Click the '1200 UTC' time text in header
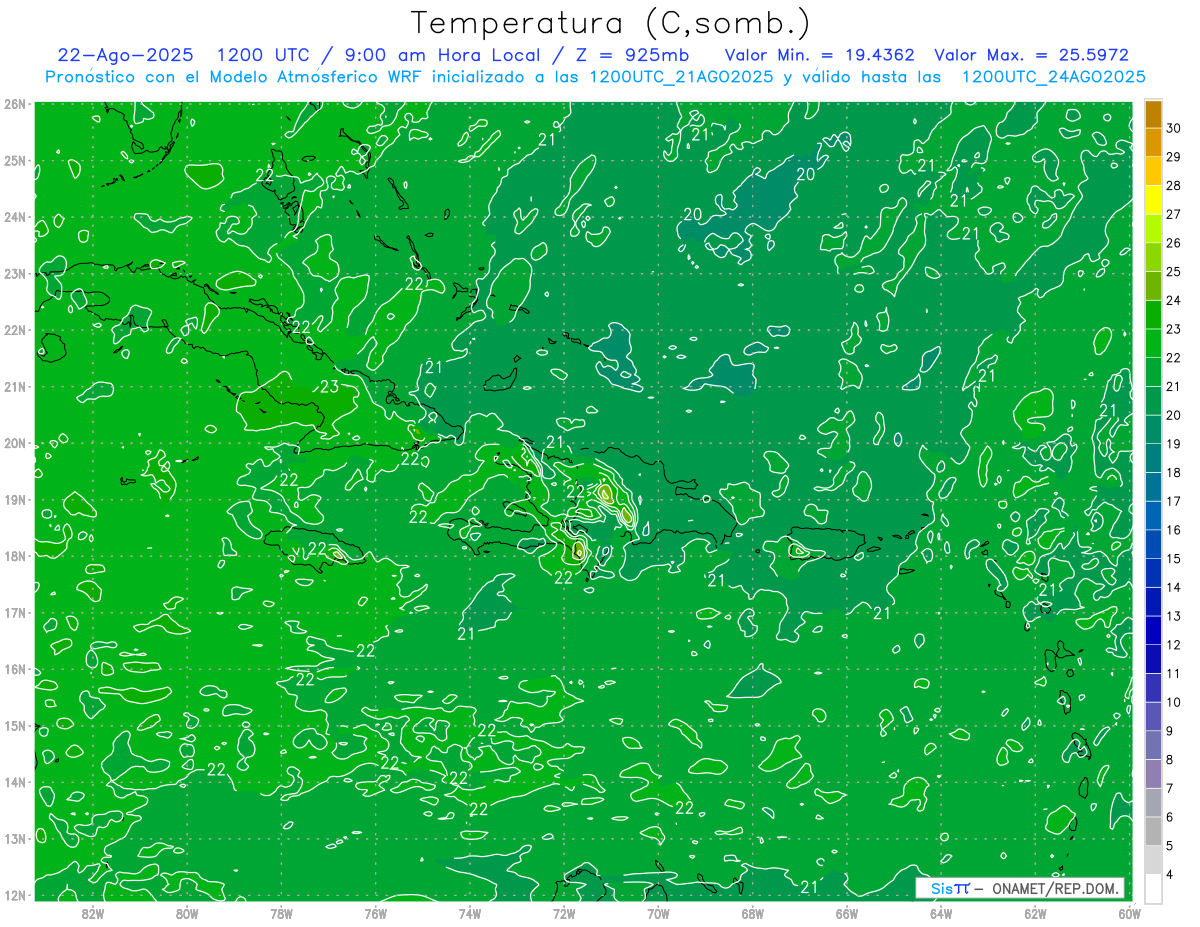Viewport: 1200px width, 927px height. click(x=265, y=55)
